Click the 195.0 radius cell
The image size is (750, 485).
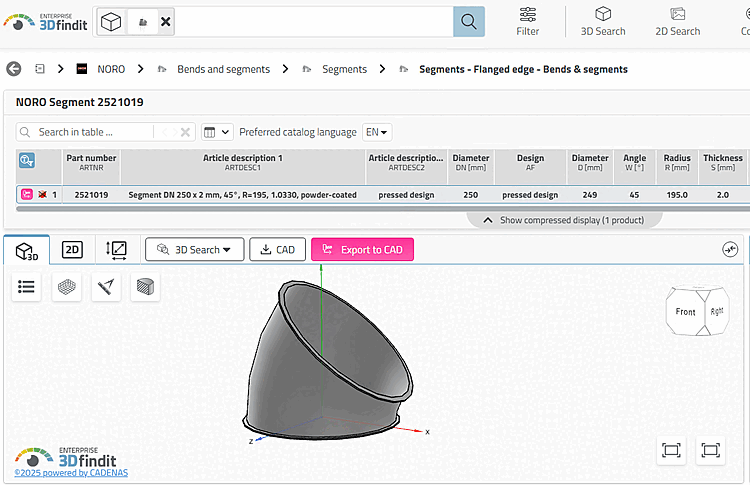[677, 195]
